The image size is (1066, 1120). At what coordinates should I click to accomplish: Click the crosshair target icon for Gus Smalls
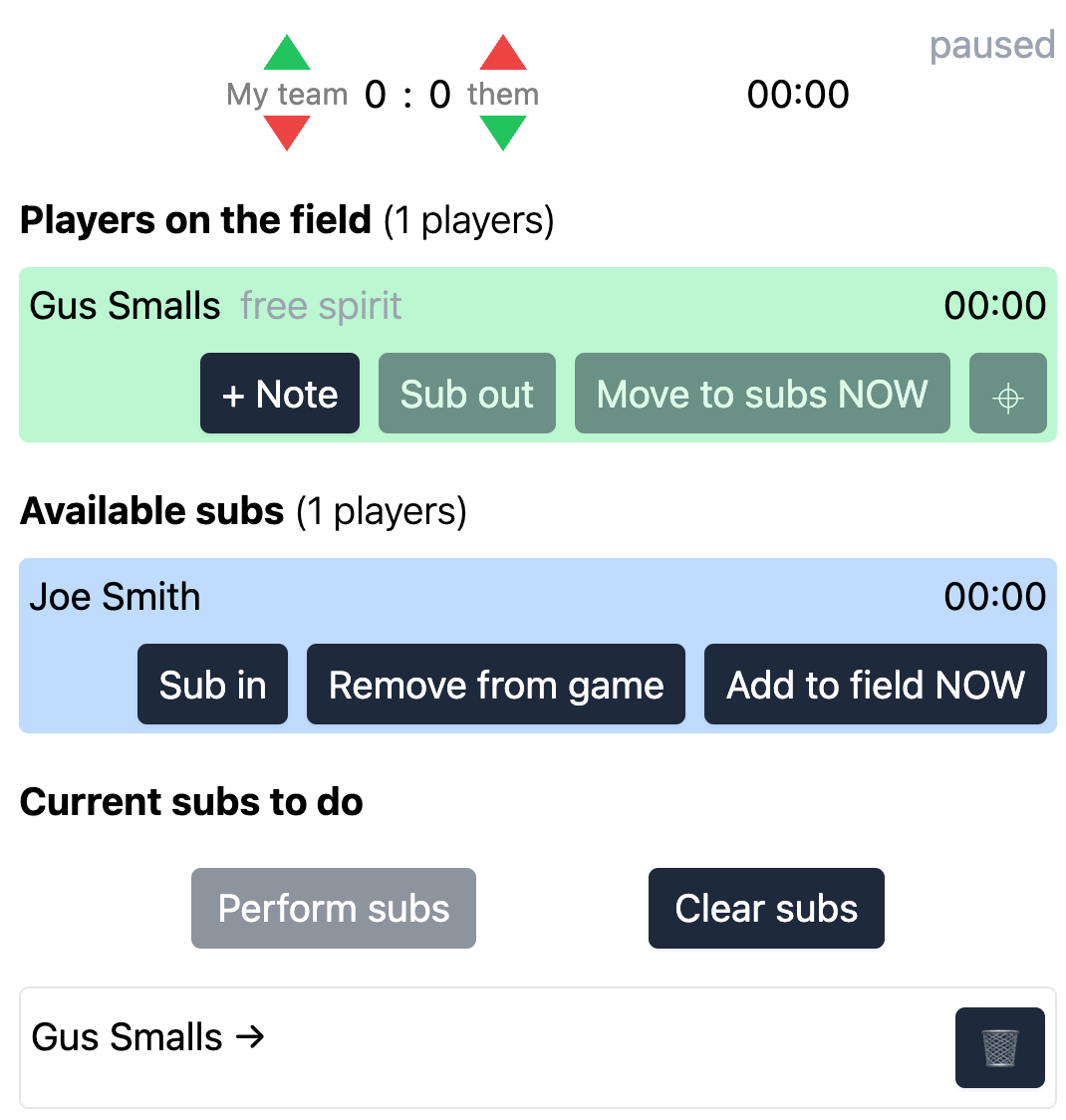coord(1007,394)
